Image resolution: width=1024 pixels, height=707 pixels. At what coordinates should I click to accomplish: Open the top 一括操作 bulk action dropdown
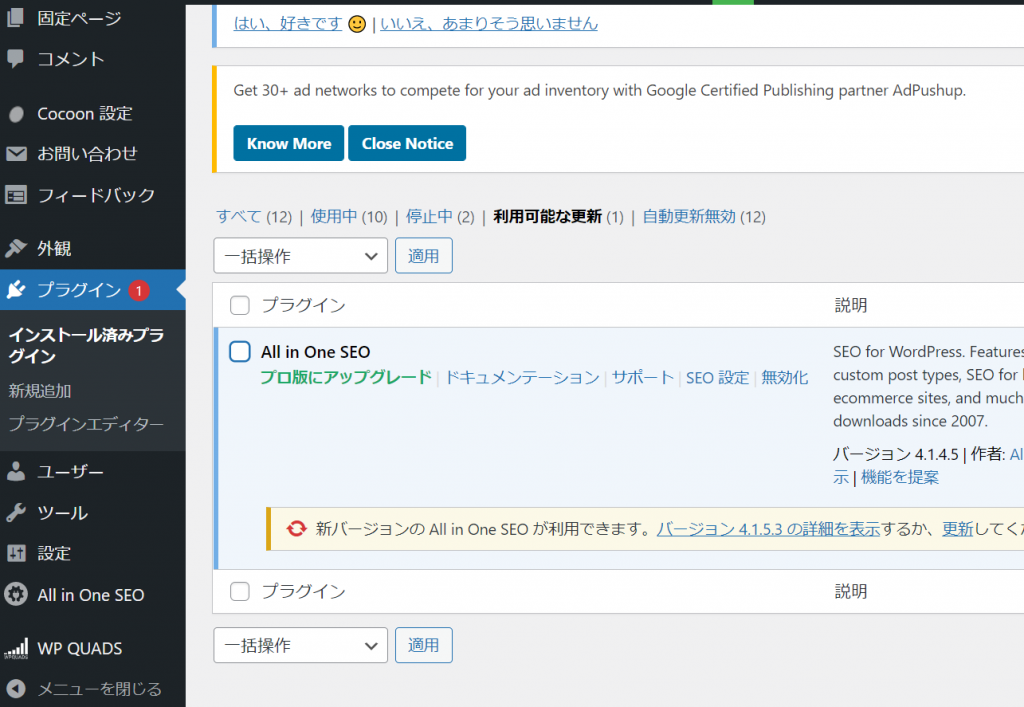click(x=300, y=256)
